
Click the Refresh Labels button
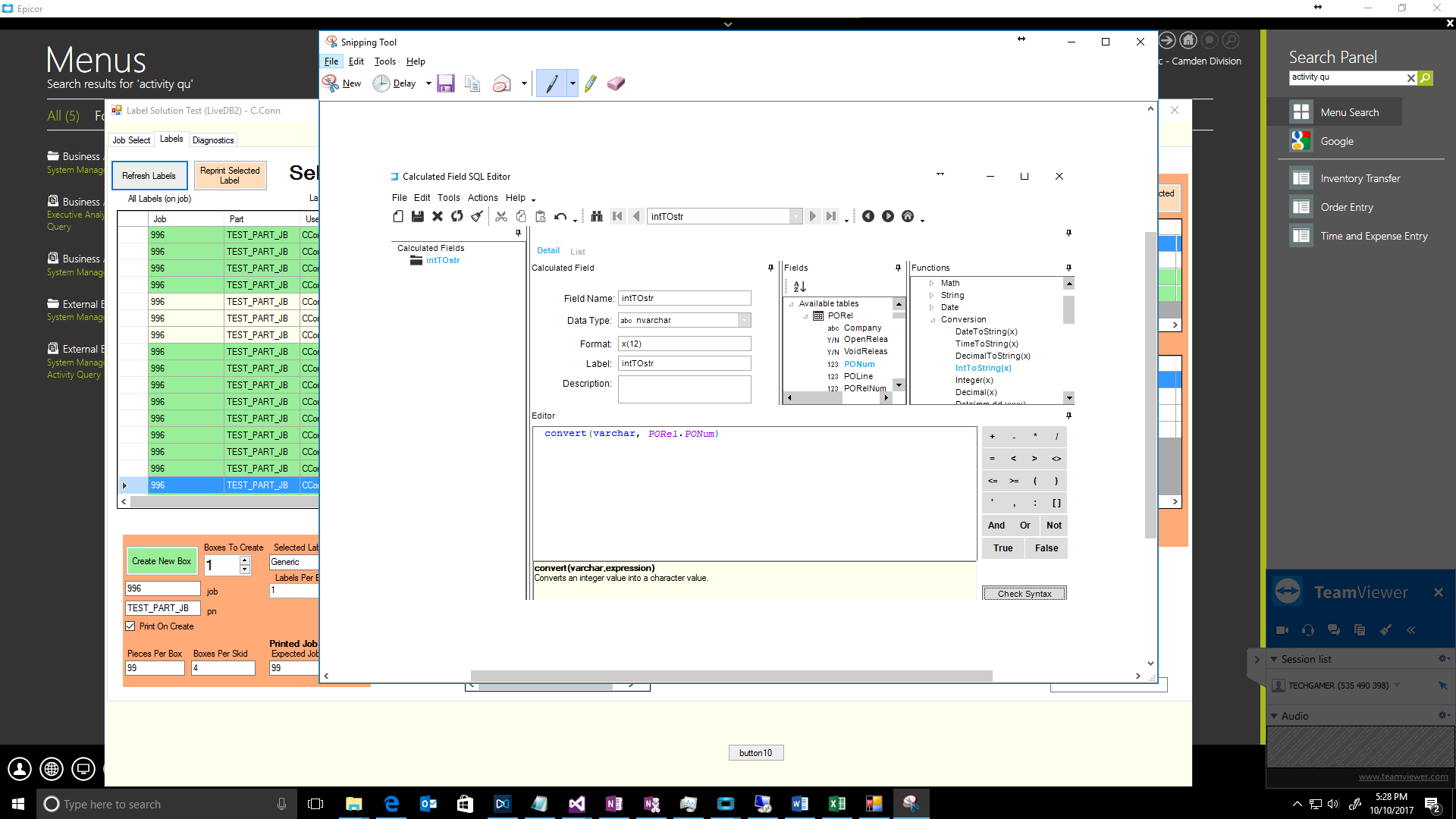click(x=149, y=176)
